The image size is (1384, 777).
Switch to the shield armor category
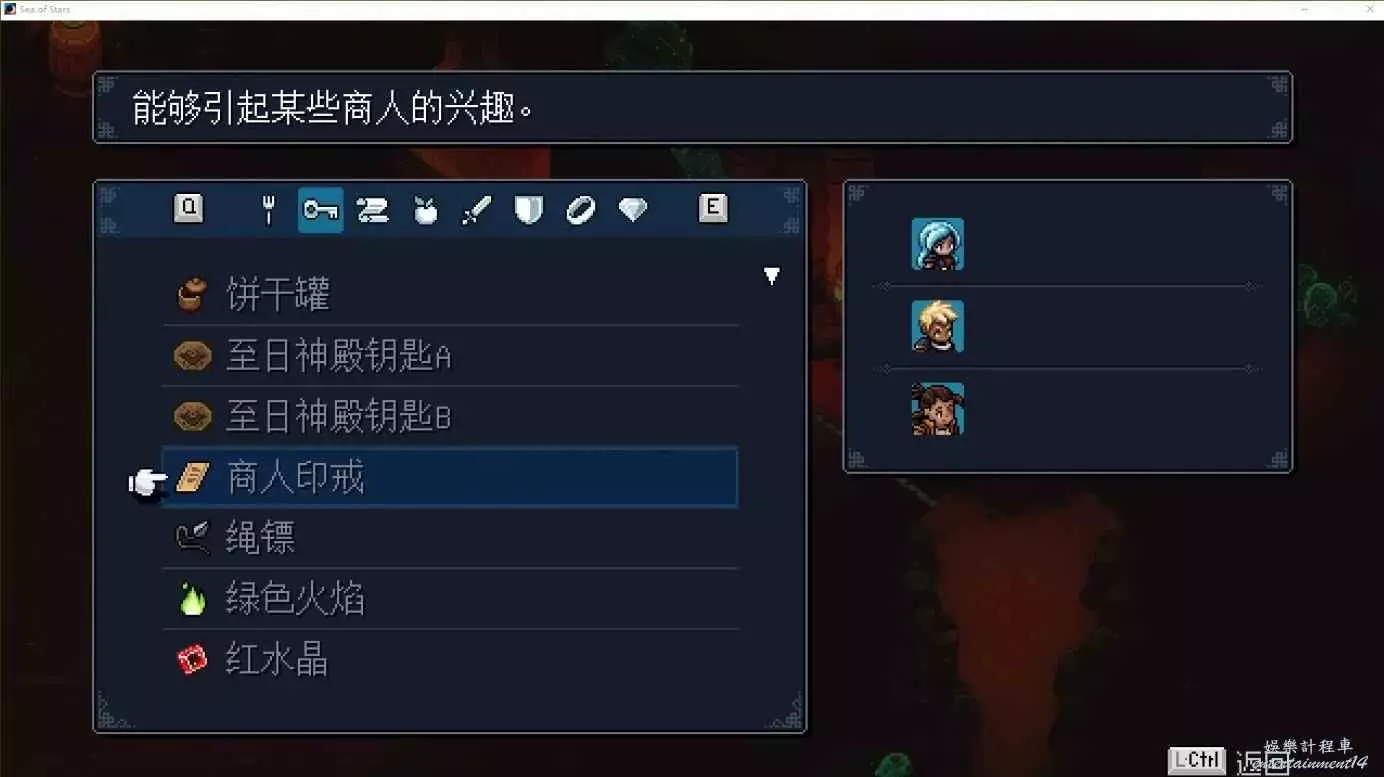click(x=528, y=210)
